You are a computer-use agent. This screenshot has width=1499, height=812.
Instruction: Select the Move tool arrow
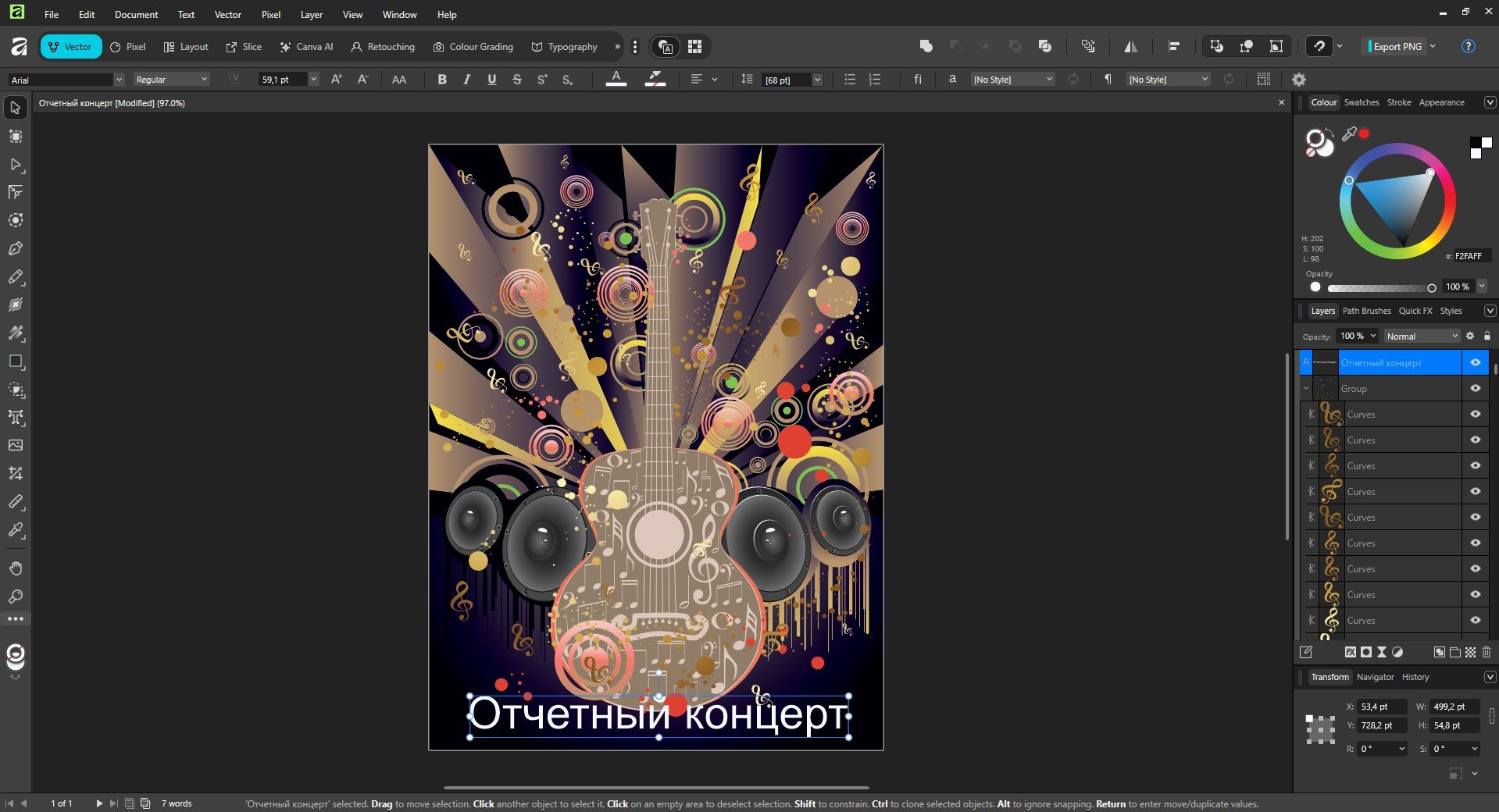16,108
